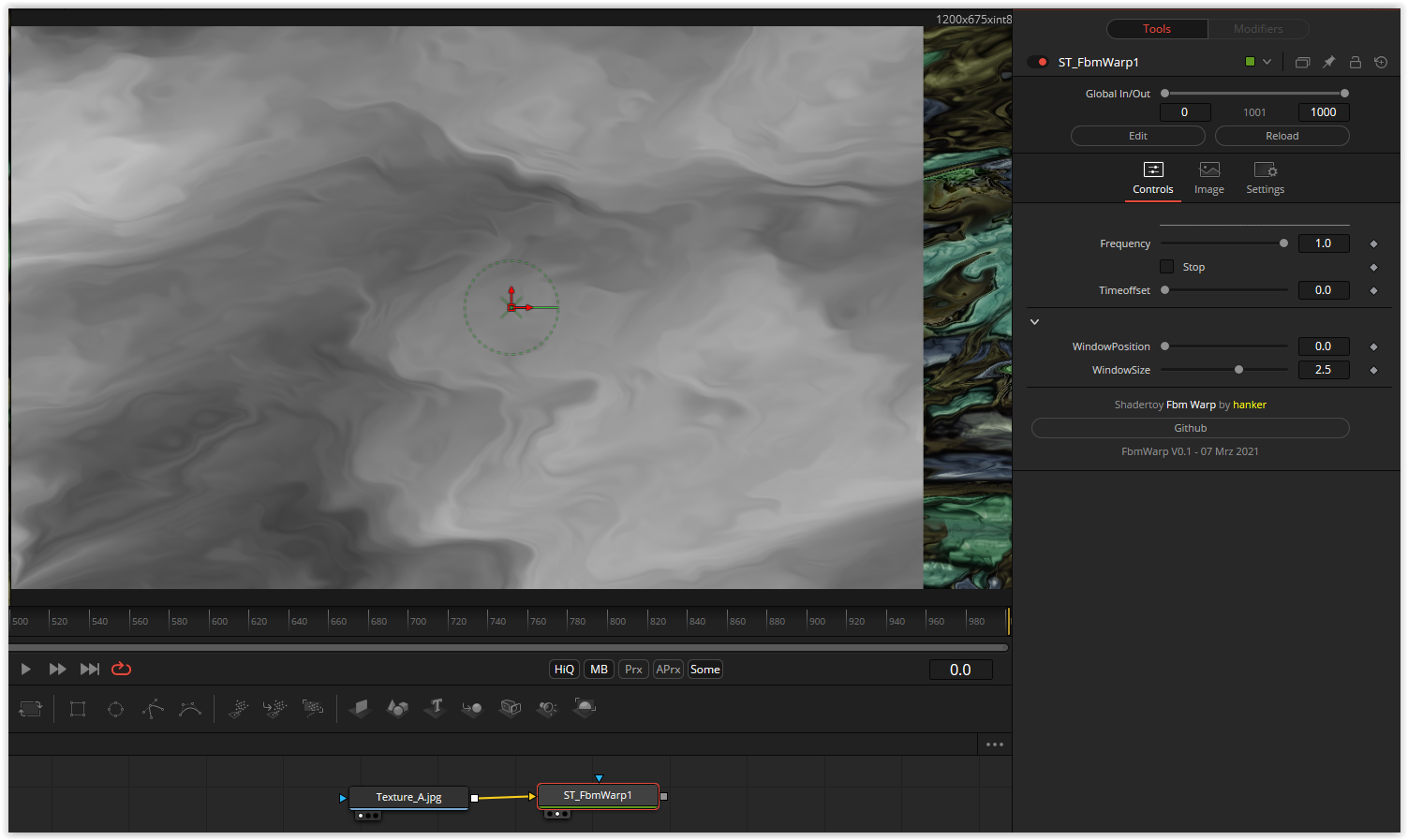Image resolution: width=1408 pixels, height=840 pixels.
Task: Click the Frequency keyframe diamond
Action: coord(1373,243)
